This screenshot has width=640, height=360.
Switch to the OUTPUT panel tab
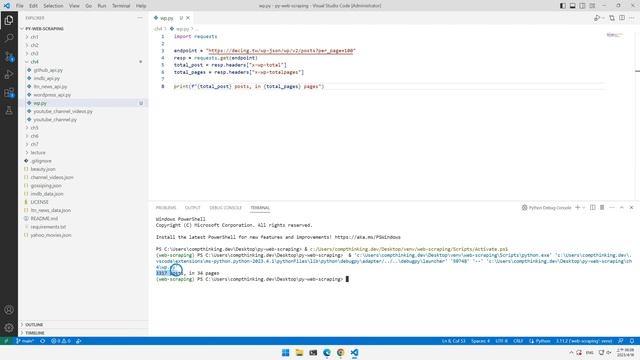tap(193, 208)
